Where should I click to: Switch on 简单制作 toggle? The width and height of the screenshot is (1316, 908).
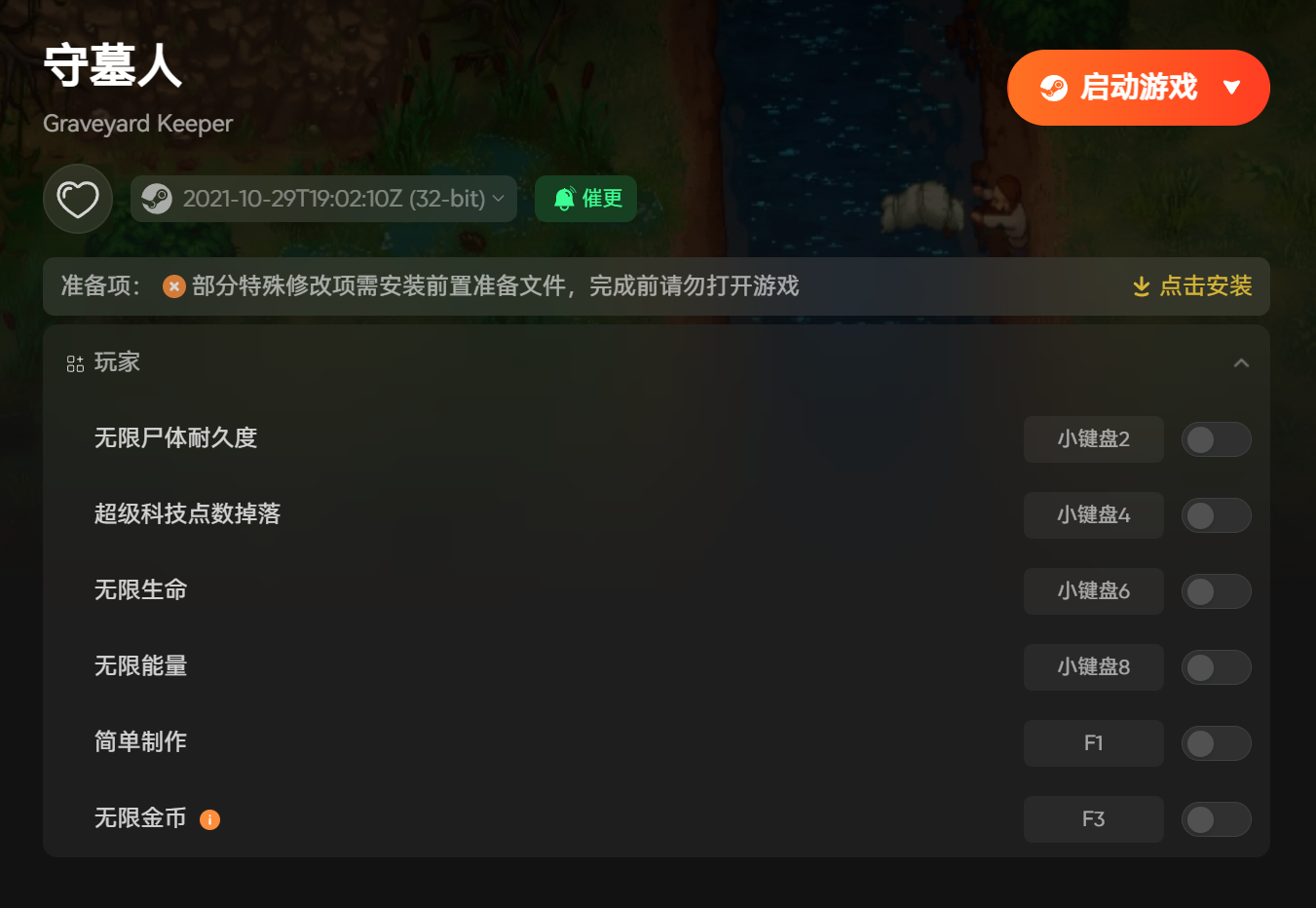[x=1216, y=743]
